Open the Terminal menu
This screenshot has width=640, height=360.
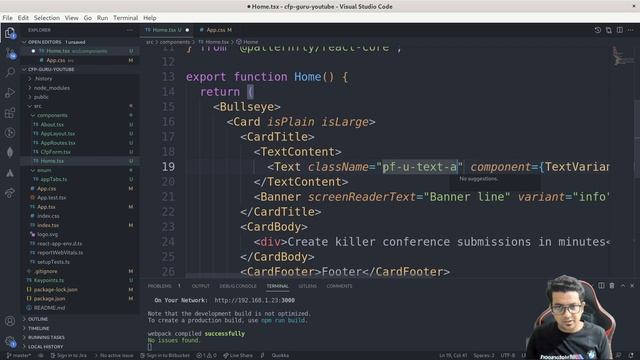click(126, 18)
